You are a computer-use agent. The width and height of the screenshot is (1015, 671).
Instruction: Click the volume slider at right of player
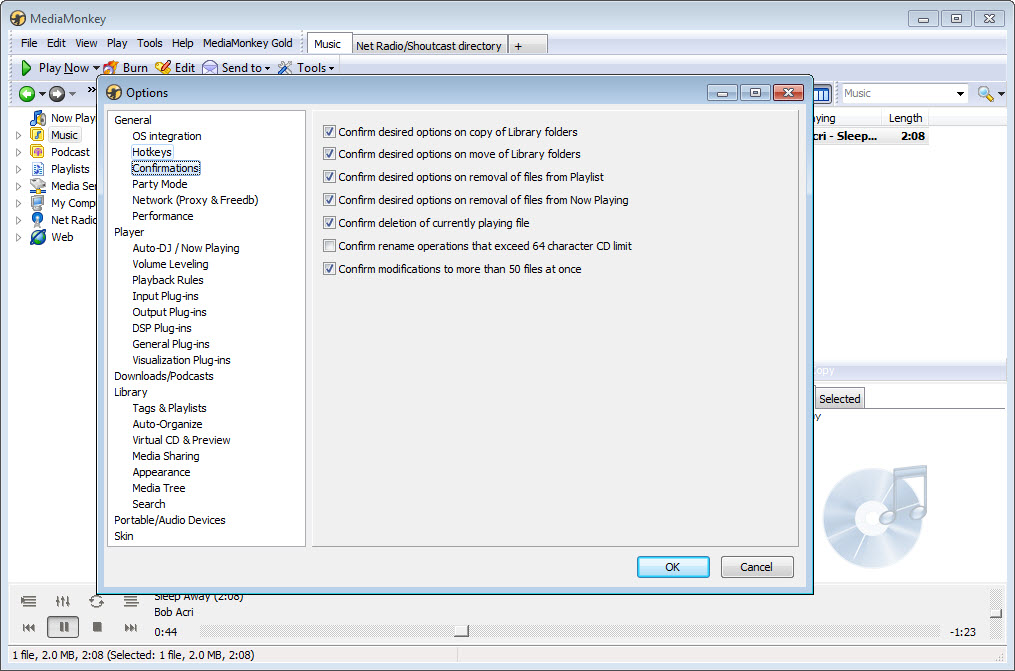(x=996, y=613)
